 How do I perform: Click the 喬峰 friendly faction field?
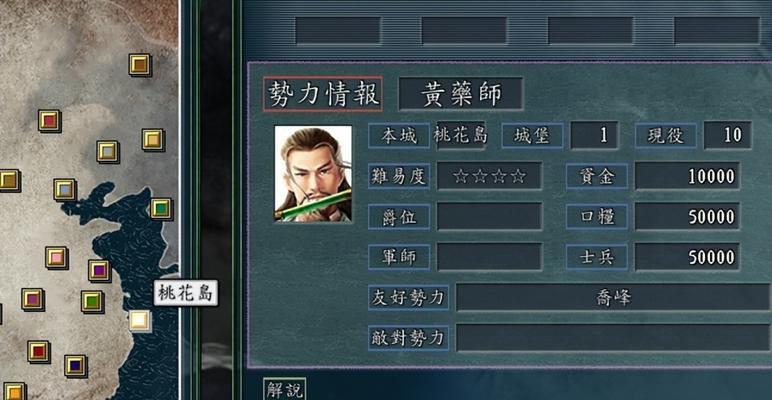[x=613, y=298]
